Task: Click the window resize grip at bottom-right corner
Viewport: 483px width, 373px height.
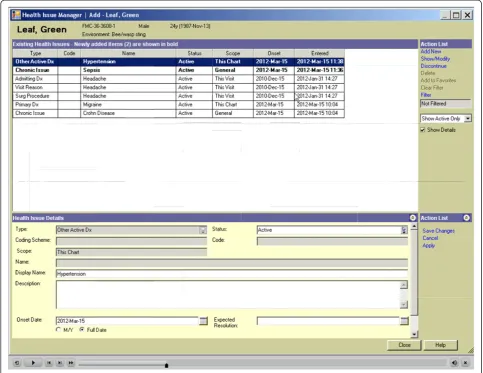Action: click(x=471, y=350)
